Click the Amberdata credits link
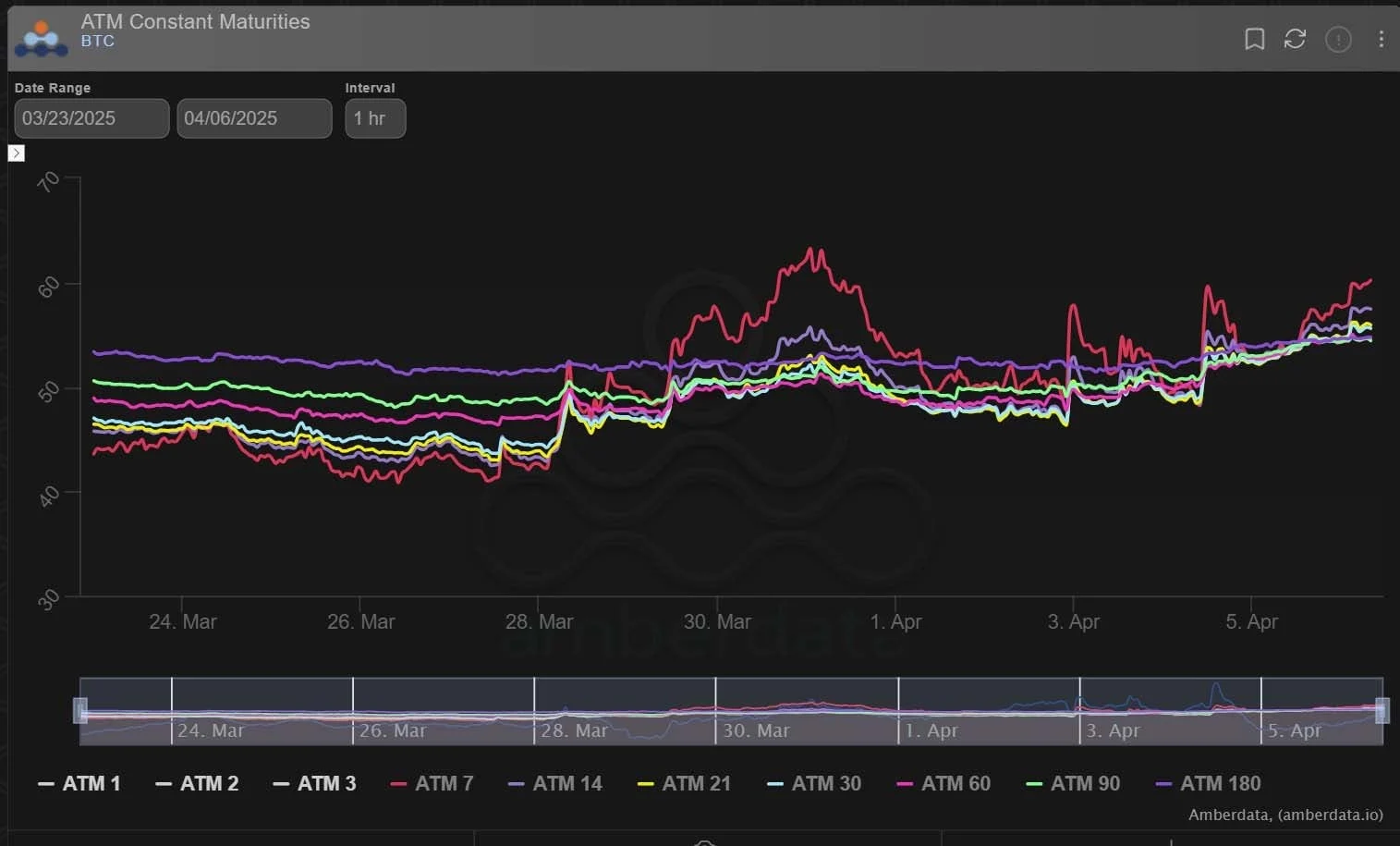This screenshot has height=846, width=1400. (1285, 815)
